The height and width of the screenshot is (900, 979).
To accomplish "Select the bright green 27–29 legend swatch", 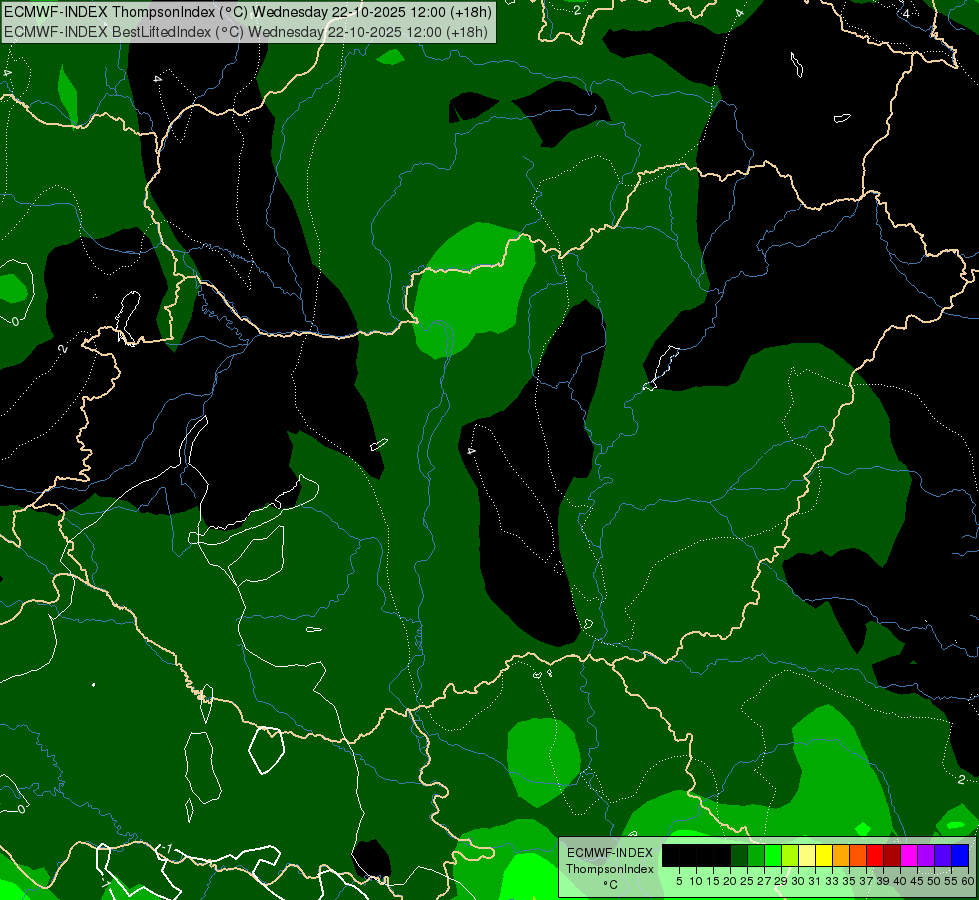I will 773,855.
